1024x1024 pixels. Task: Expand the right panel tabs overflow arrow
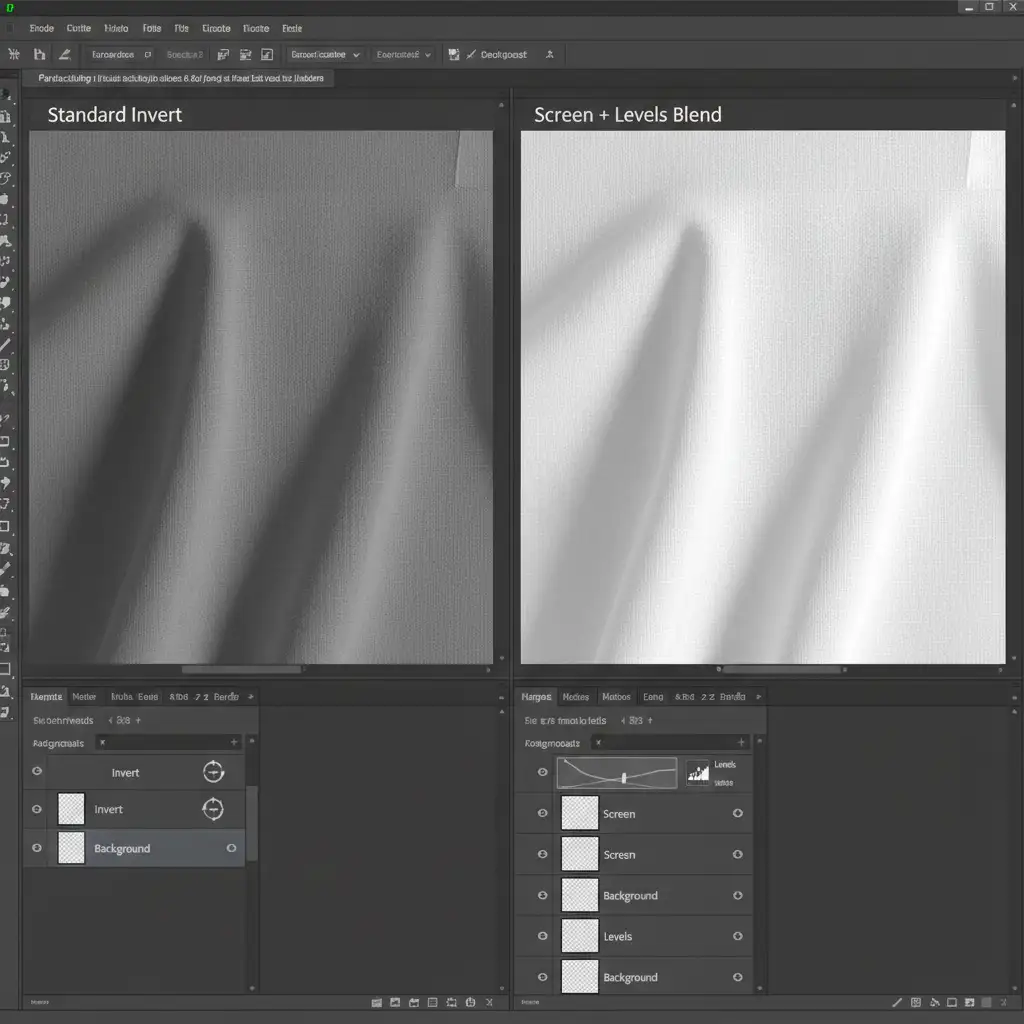[759, 696]
